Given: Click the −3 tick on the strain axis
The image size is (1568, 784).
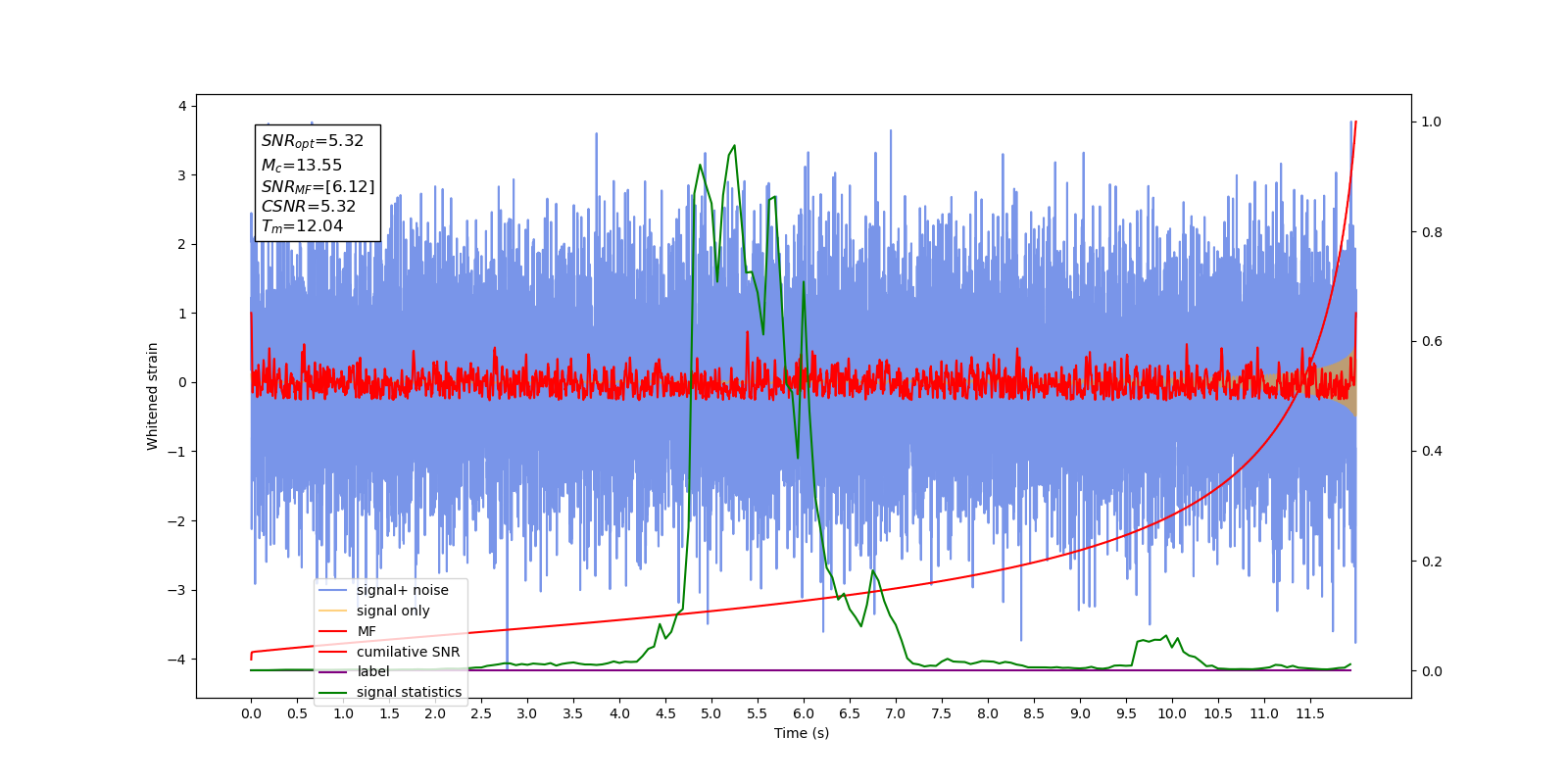Looking at the screenshot, I should pyautogui.click(x=175, y=590).
